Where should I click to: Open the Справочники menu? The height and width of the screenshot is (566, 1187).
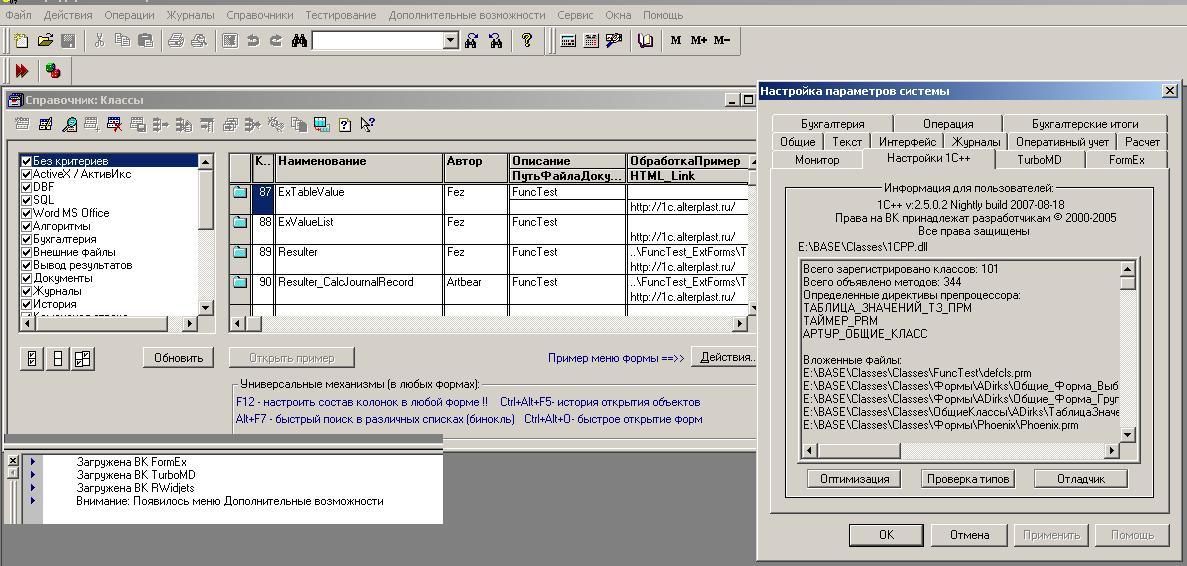click(x=259, y=15)
